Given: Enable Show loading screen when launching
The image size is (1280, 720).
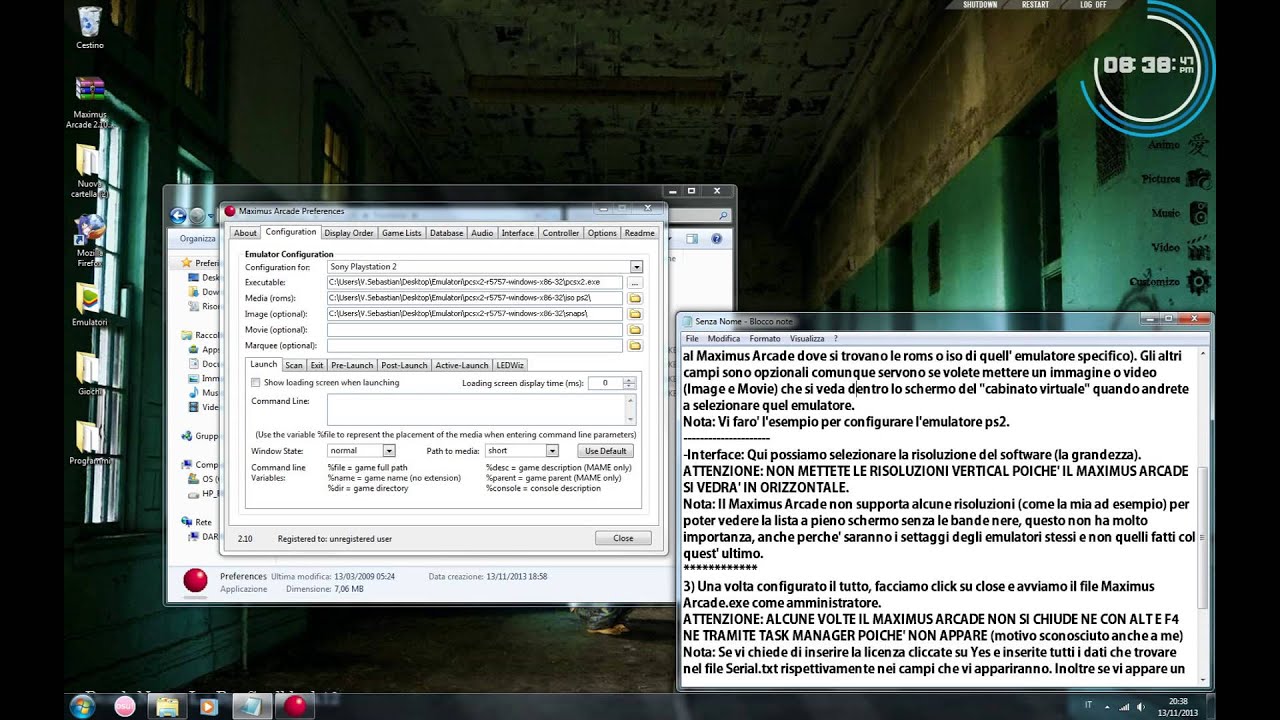Looking at the screenshot, I should click(x=255, y=383).
